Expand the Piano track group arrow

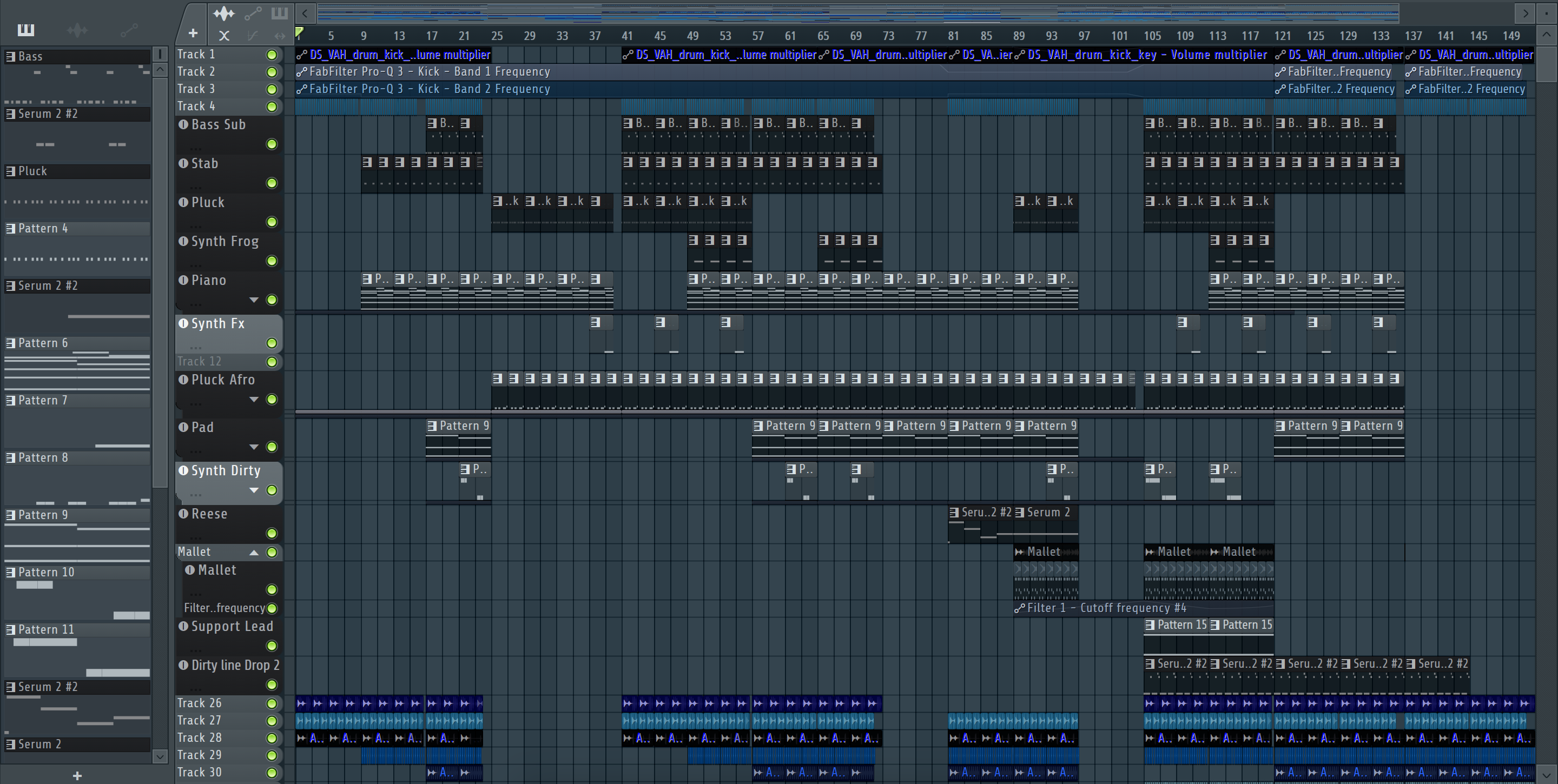coord(254,300)
